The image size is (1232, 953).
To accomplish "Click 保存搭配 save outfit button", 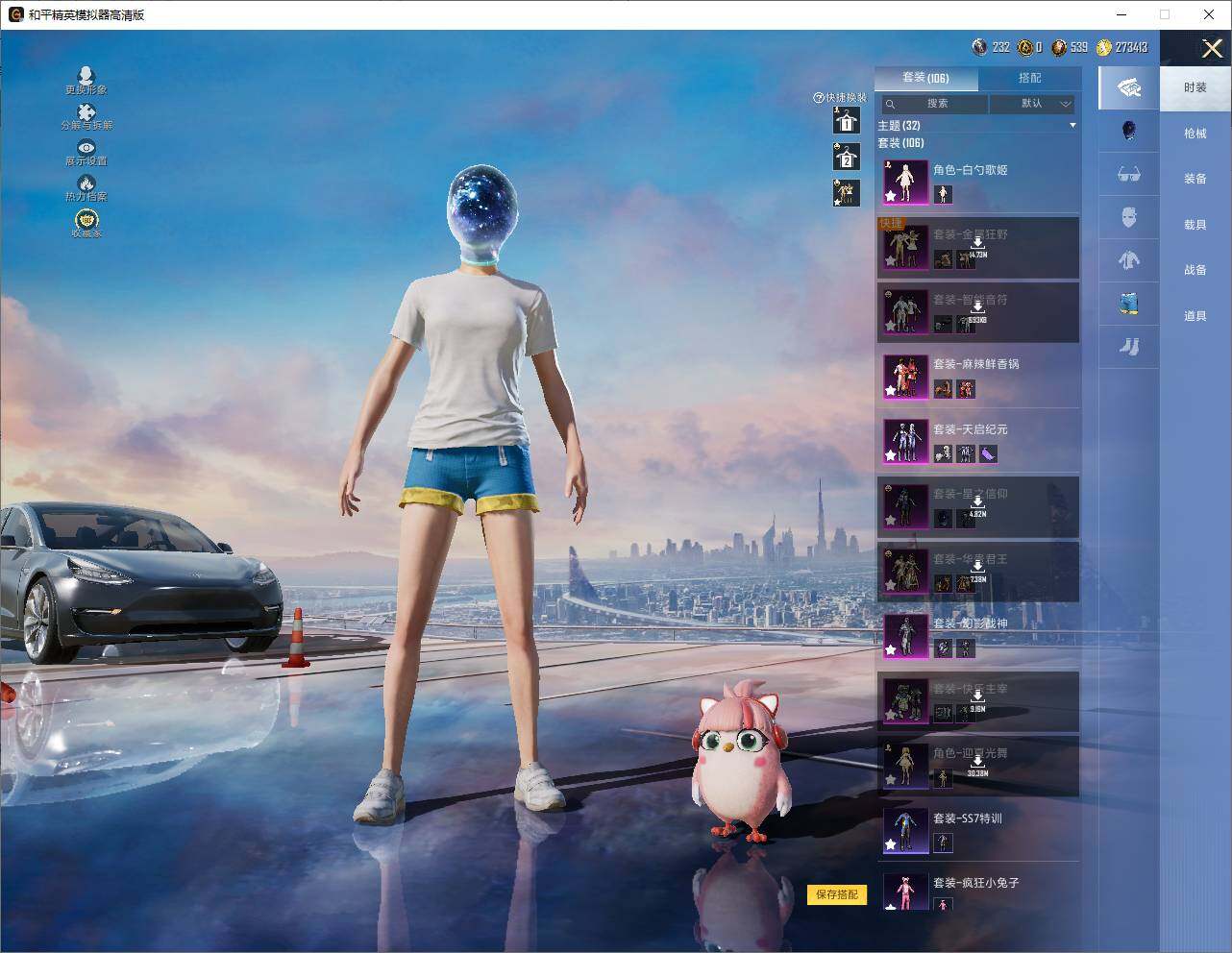I will pos(837,894).
